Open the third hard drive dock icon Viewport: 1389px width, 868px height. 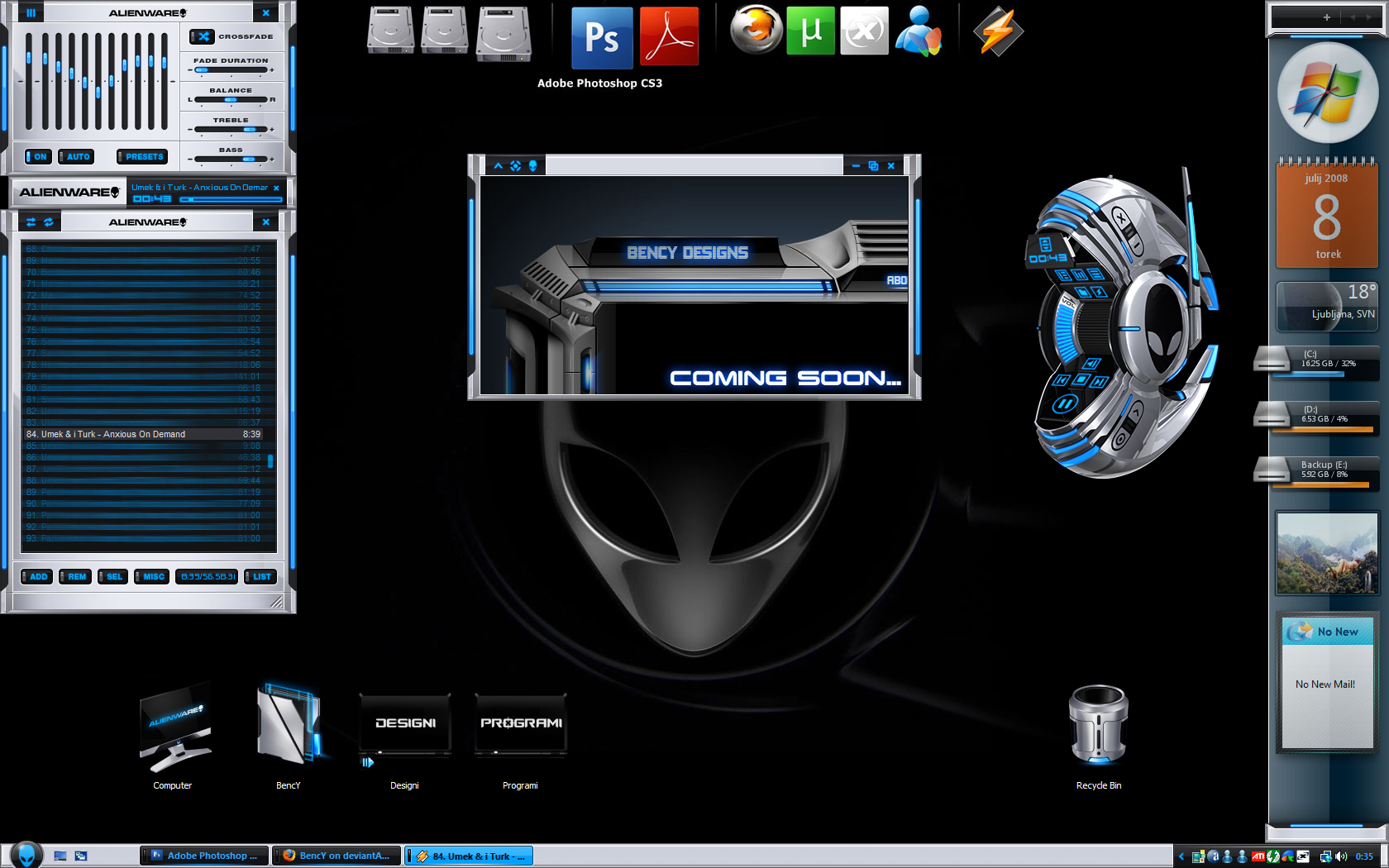tap(504, 35)
